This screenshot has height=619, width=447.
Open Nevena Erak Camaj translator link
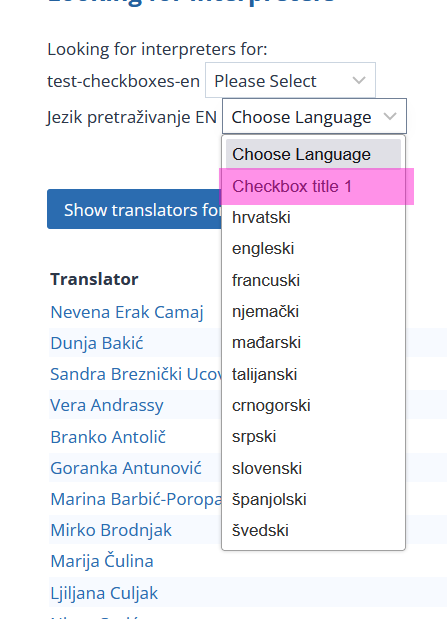(x=127, y=312)
